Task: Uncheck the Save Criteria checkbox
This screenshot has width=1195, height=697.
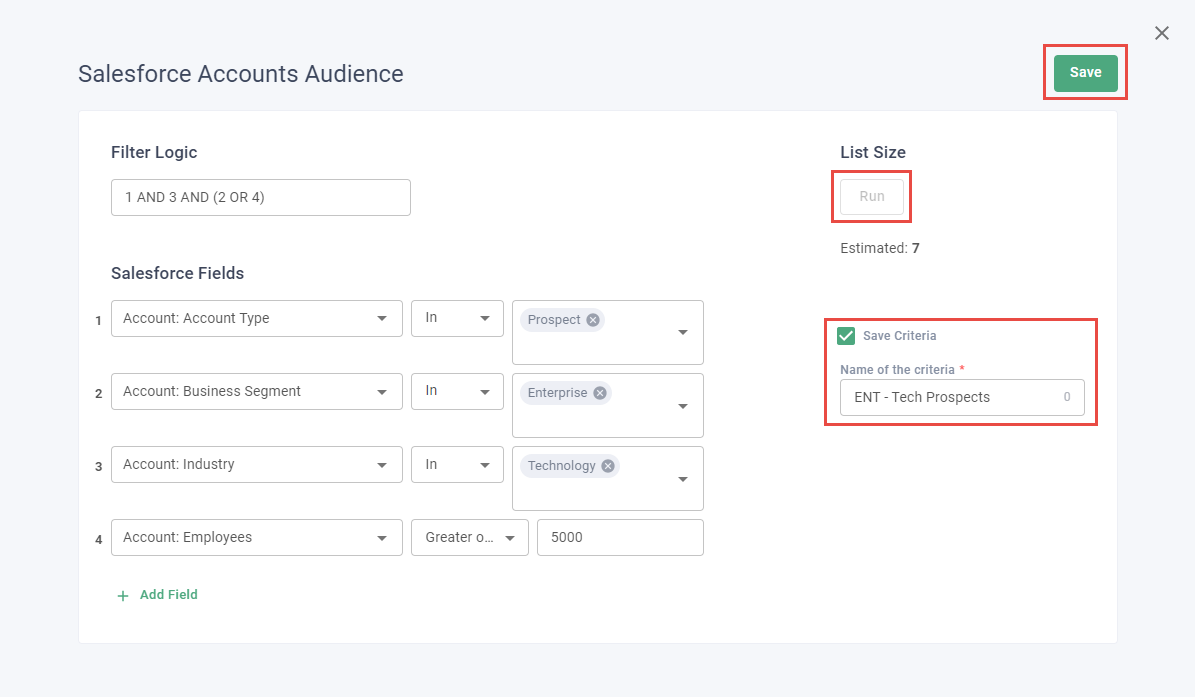Action: coord(846,336)
